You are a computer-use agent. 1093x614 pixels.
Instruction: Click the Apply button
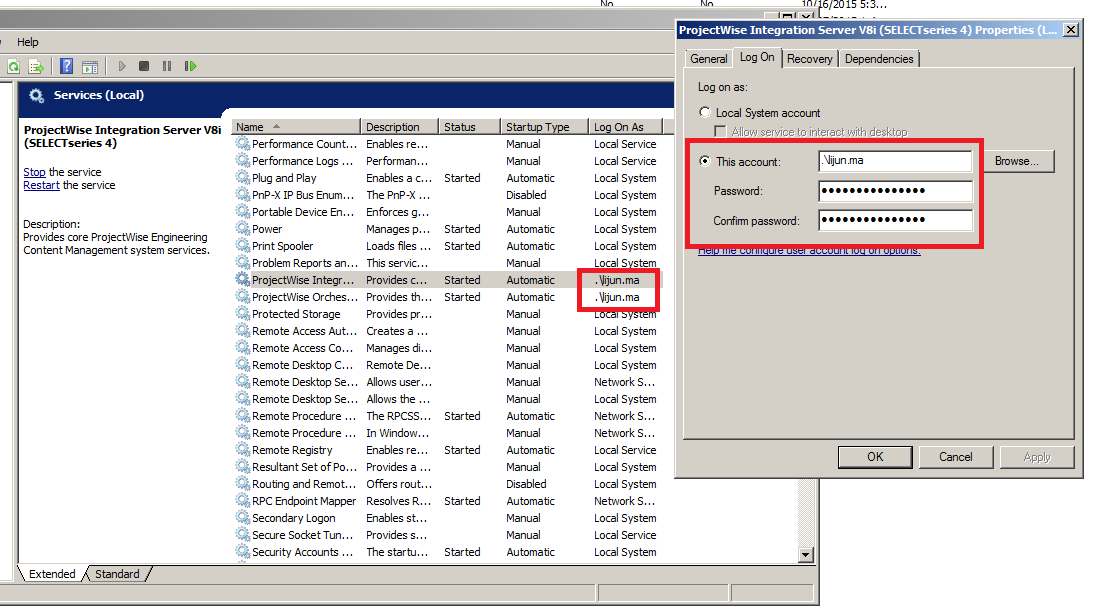(x=1037, y=457)
